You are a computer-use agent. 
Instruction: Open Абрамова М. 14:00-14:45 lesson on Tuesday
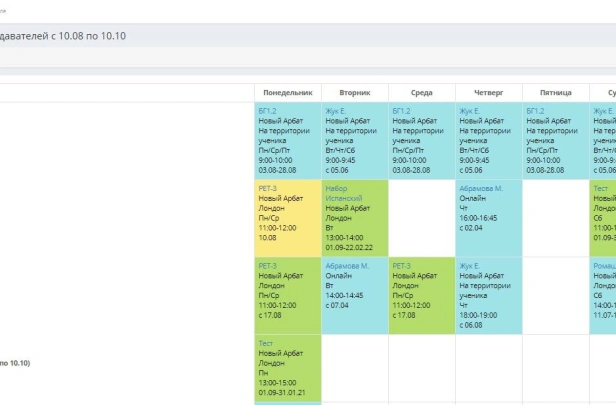(x=355, y=290)
